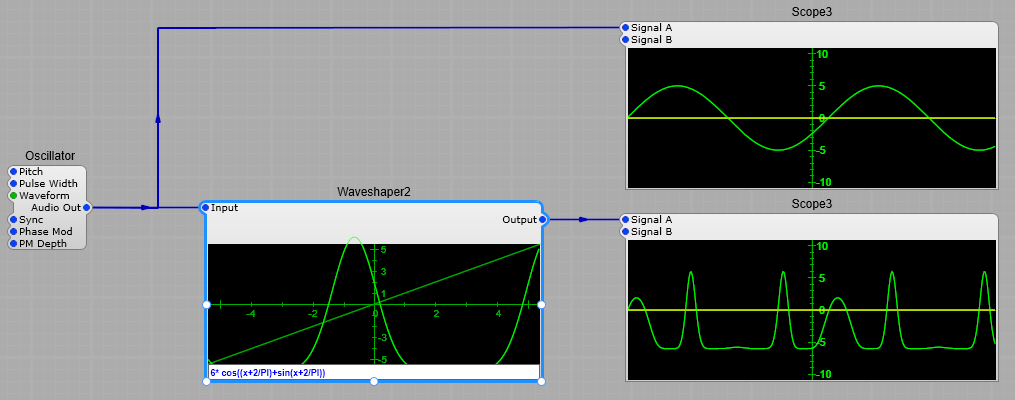Select the Waveshaper2 module title label

coord(373,192)
